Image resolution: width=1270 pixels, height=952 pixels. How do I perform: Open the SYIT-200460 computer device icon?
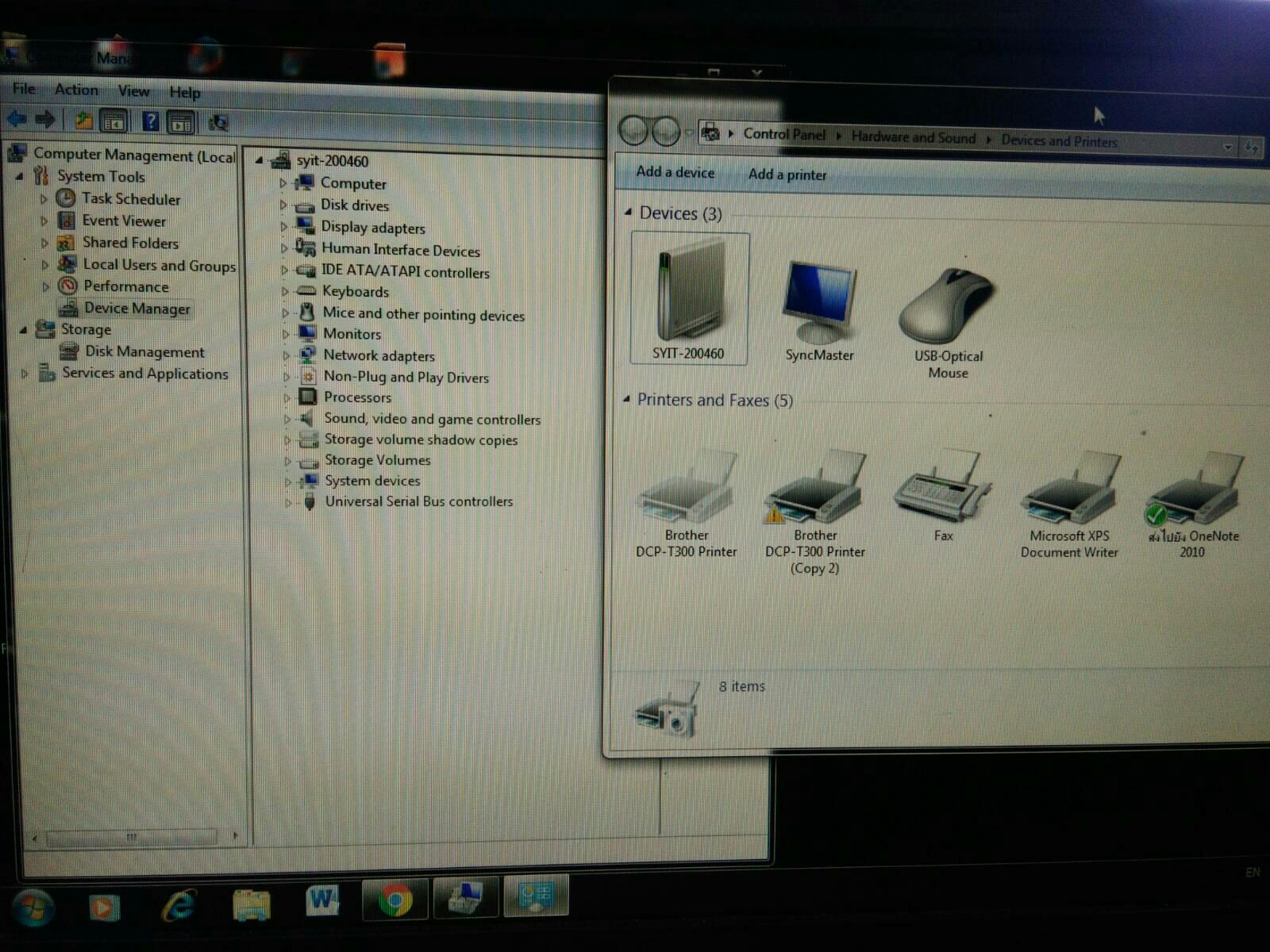coord(689,298)
